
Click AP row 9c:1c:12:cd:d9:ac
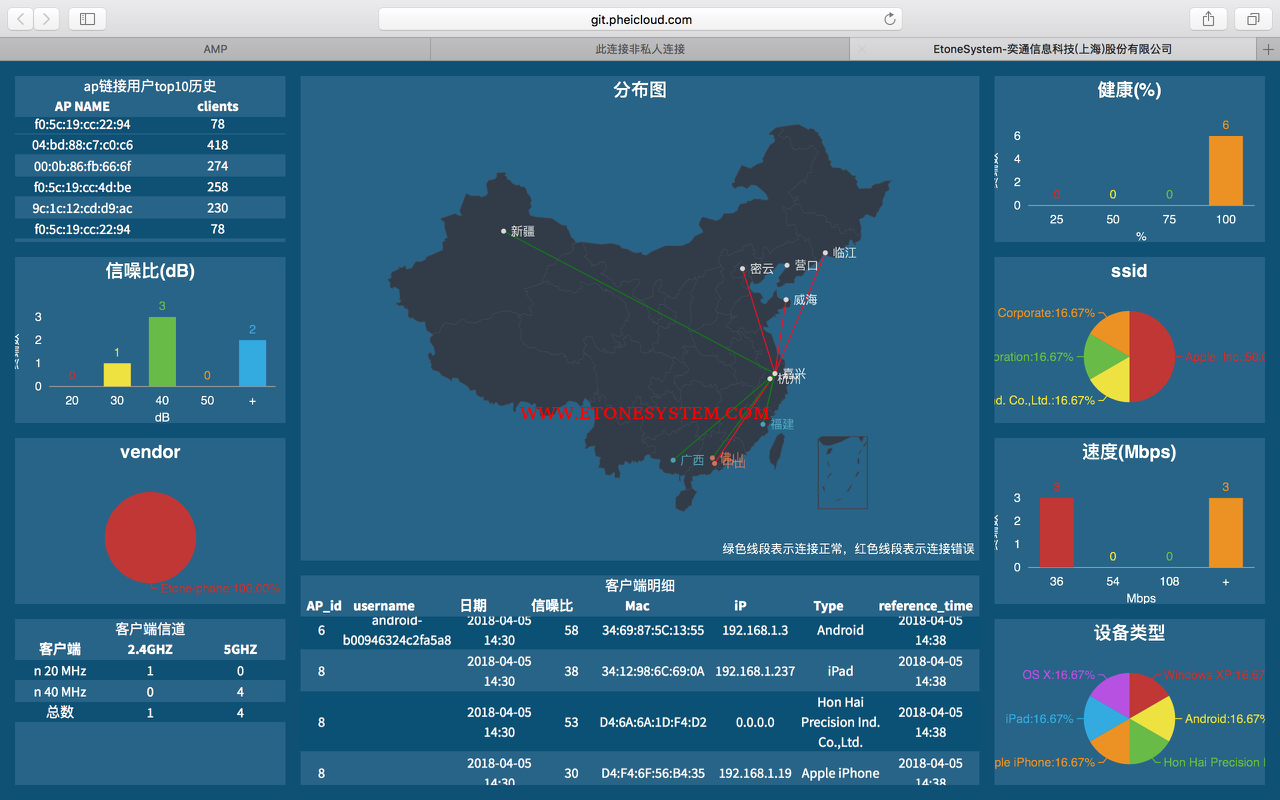pyautogui.click(x=150, y=208)
